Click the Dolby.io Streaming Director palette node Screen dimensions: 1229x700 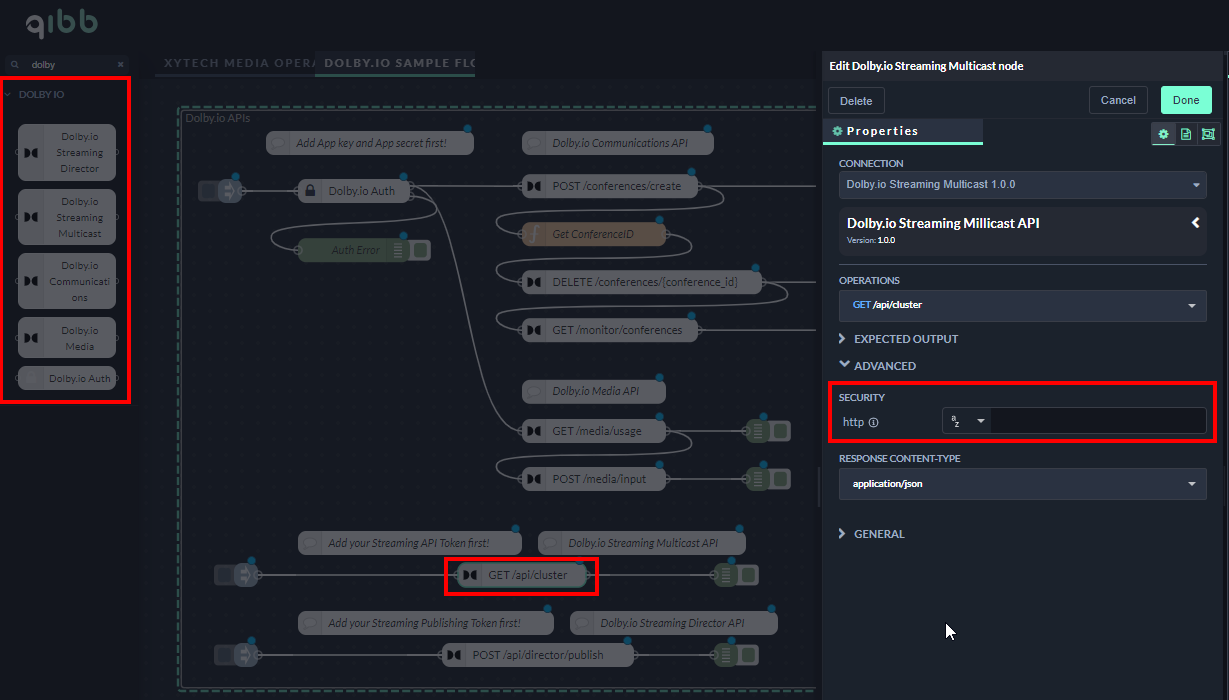click(x=67, y=153)
